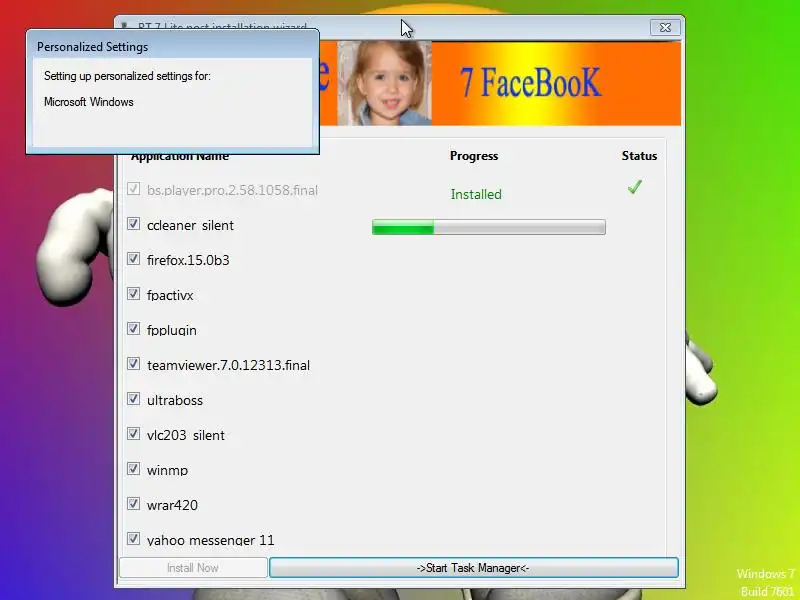Toggle the ultraboss checkbox
The height and width of the screenshot is (600, 800).
tap(134, 398)
